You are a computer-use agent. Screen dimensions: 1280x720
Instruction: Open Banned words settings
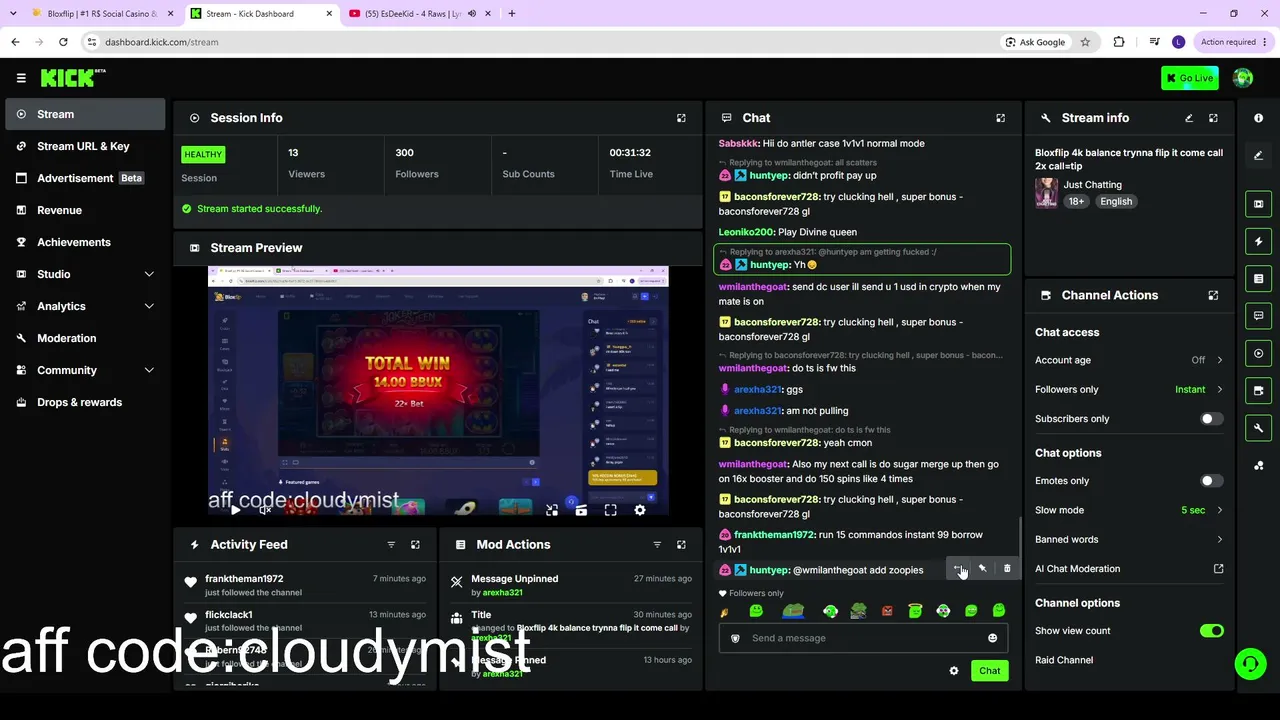[x=1129, y=539]
